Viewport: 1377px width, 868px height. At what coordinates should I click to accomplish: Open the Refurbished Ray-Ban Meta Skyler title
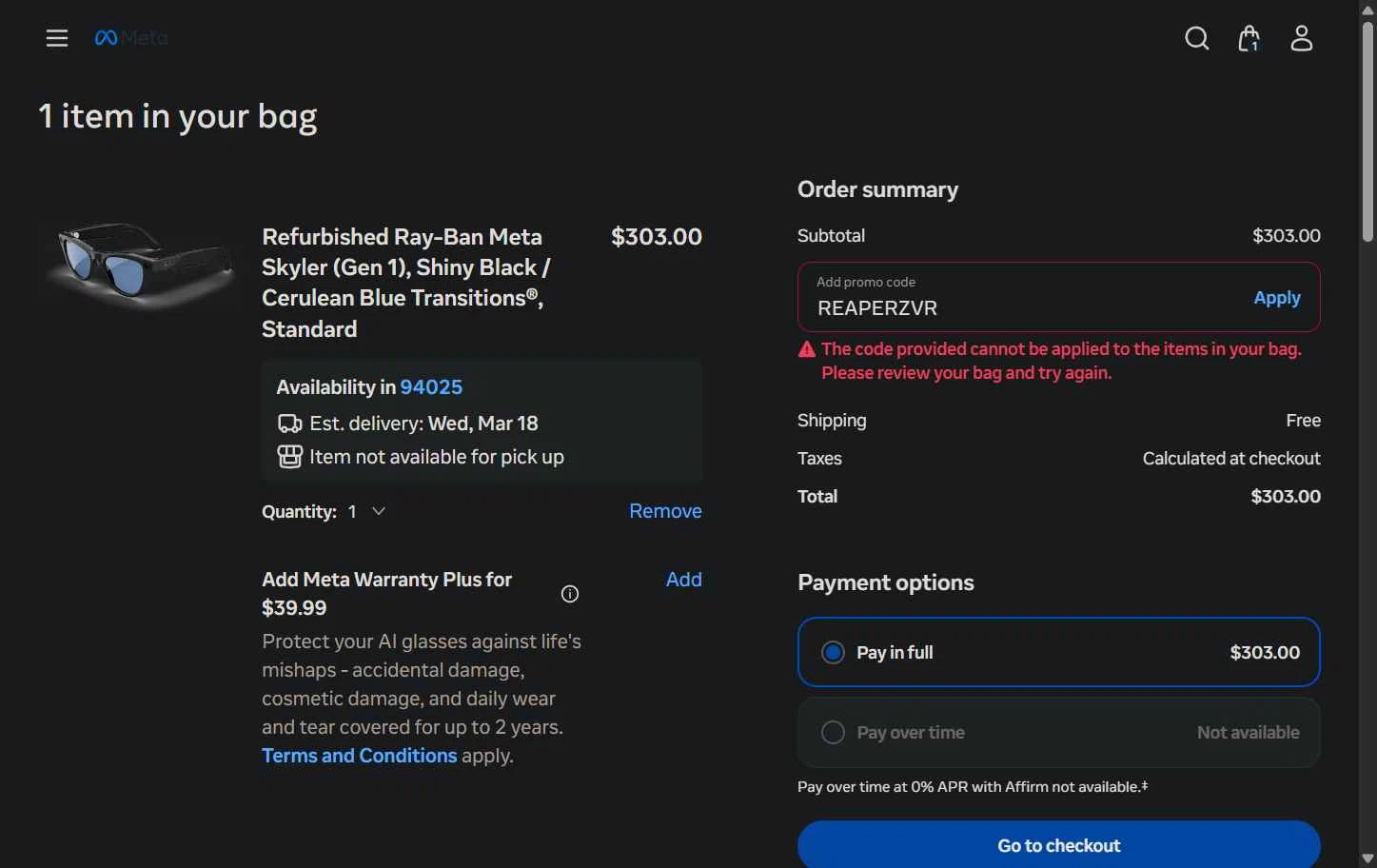tap(406, 283)
